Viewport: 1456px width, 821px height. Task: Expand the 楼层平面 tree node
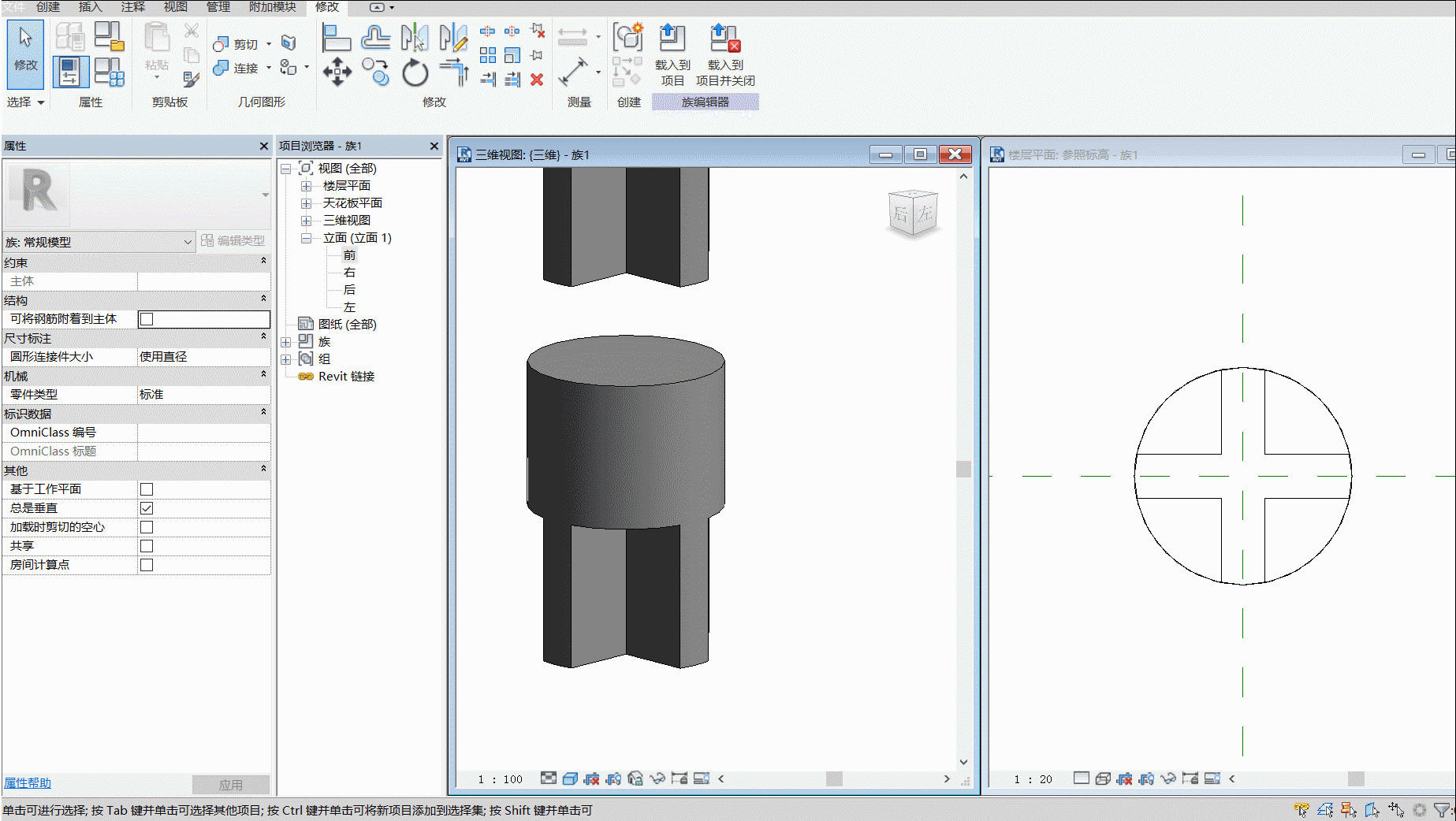click(x=306, y=186)
